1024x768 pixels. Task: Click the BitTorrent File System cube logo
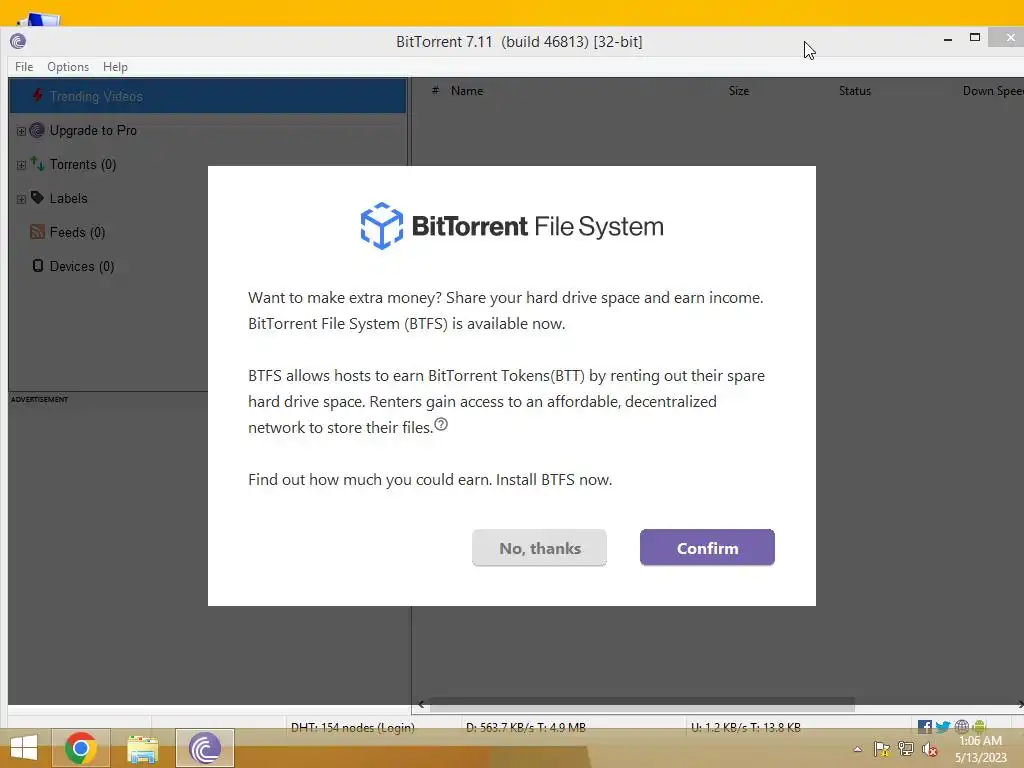[382, 226]
